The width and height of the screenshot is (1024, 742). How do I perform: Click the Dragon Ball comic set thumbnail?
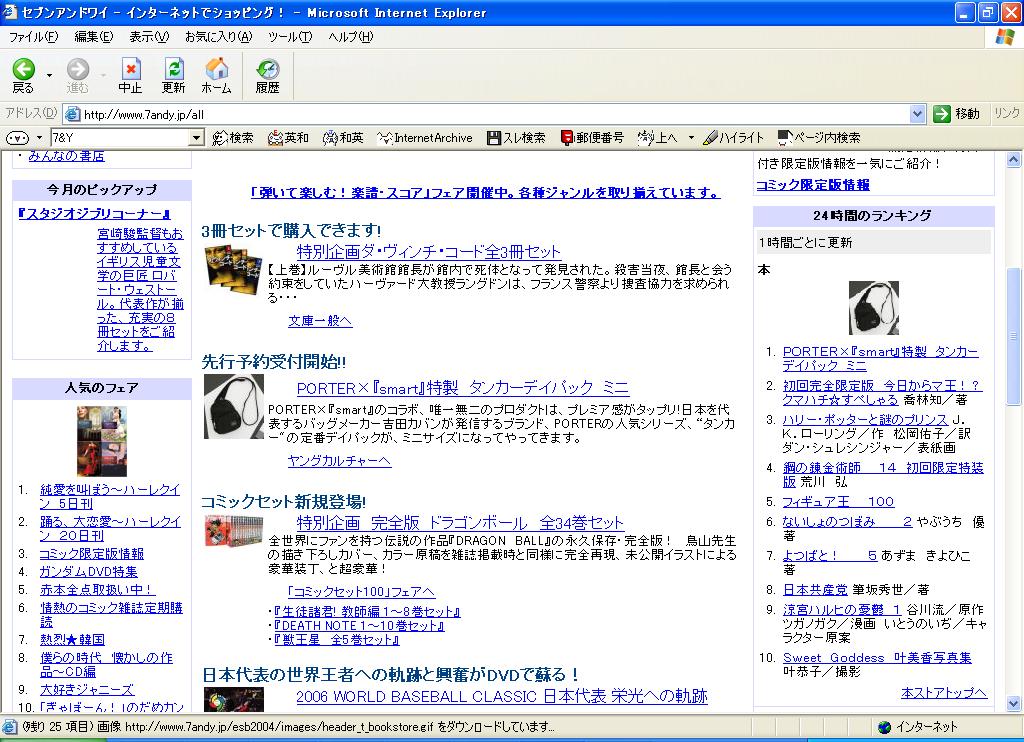tap(234, 530)
